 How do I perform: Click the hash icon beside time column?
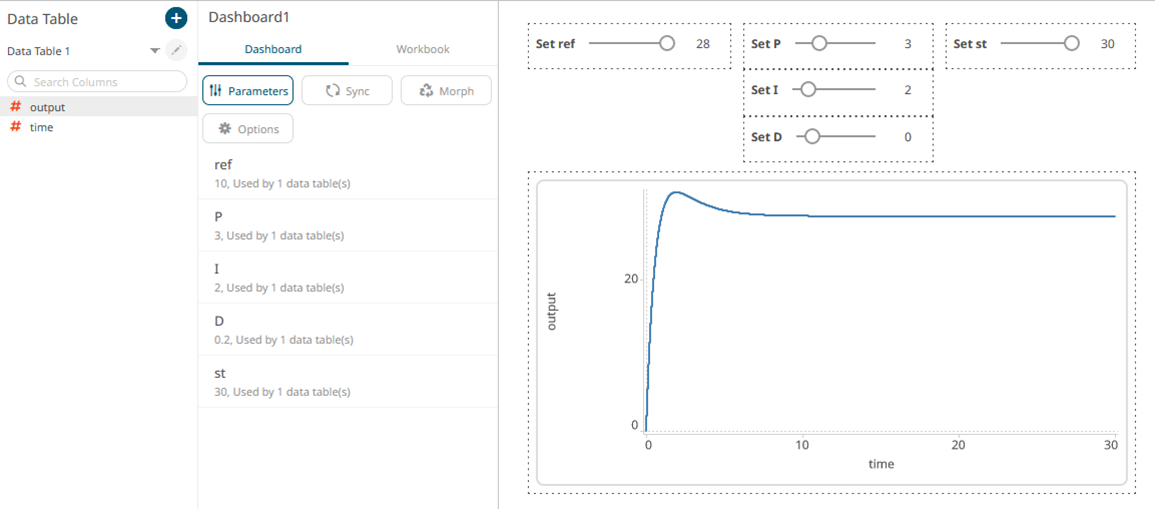[x=15, y=127]
